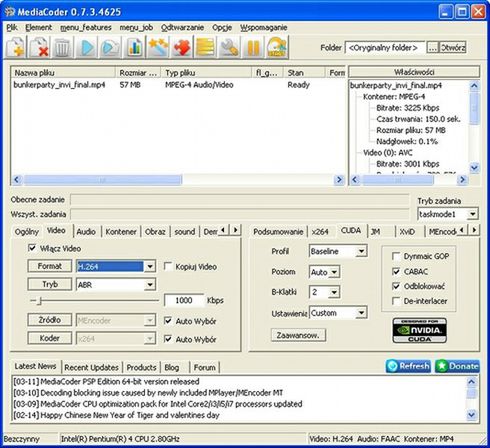This screenshot has width=490, height=448.
Task: Click the properties horizontal scrollbar thumb
Action: point(398,180)
